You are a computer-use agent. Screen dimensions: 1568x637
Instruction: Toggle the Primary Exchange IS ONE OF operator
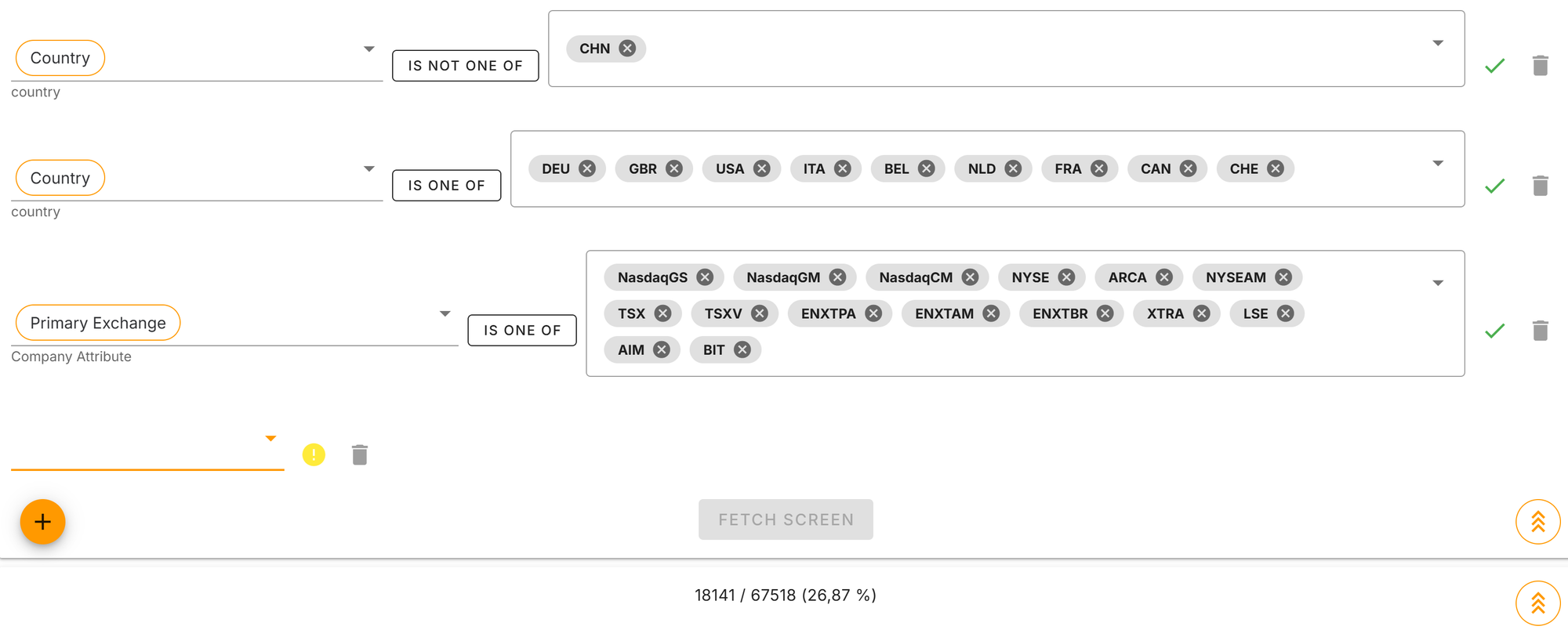click(x=521, y=331)
